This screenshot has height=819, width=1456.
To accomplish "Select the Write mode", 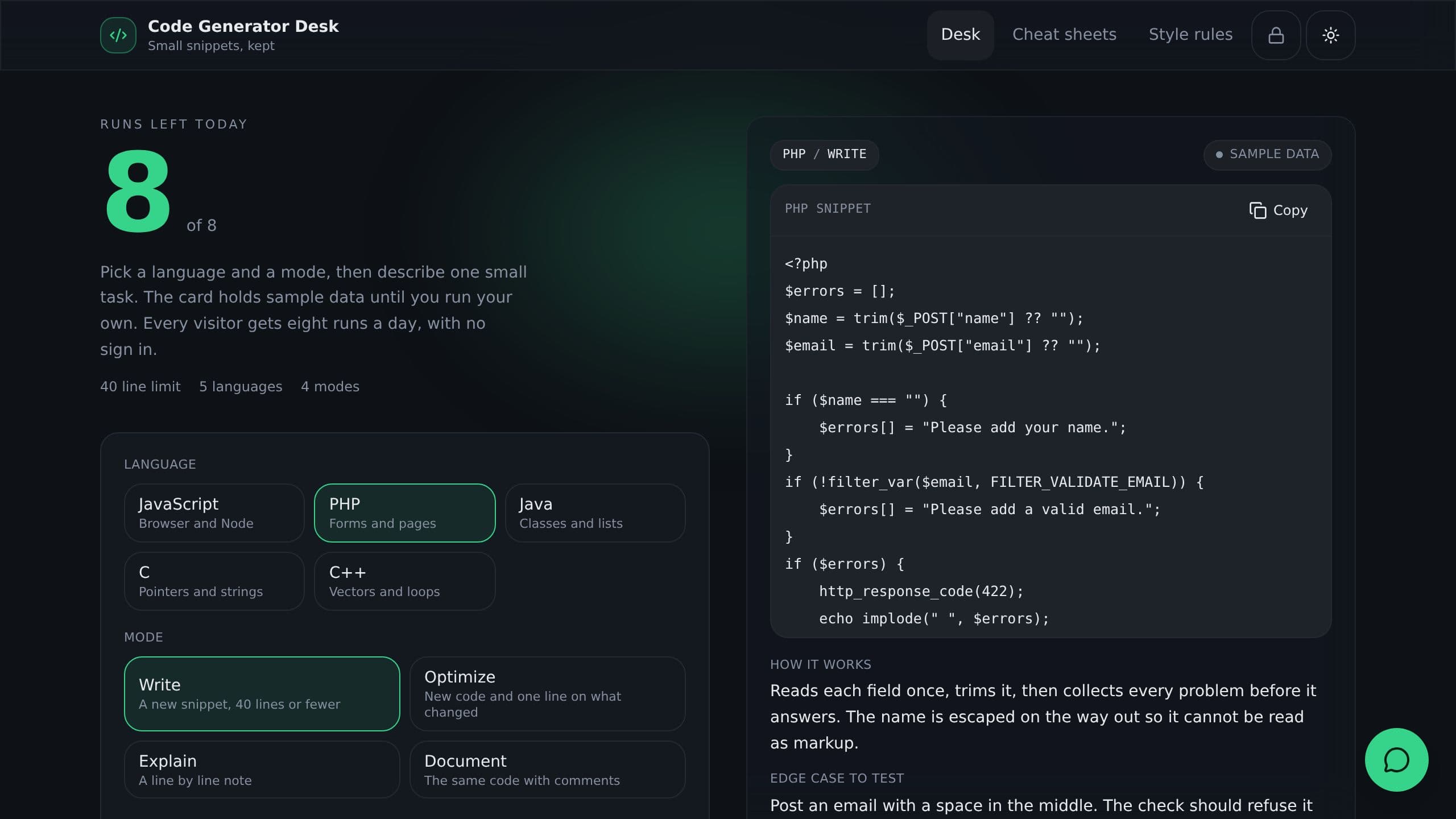I will click(x=262, y=694).
